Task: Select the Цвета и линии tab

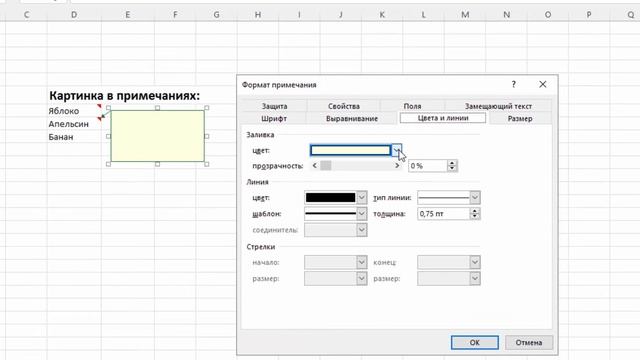Action: (x=443, y=118)
